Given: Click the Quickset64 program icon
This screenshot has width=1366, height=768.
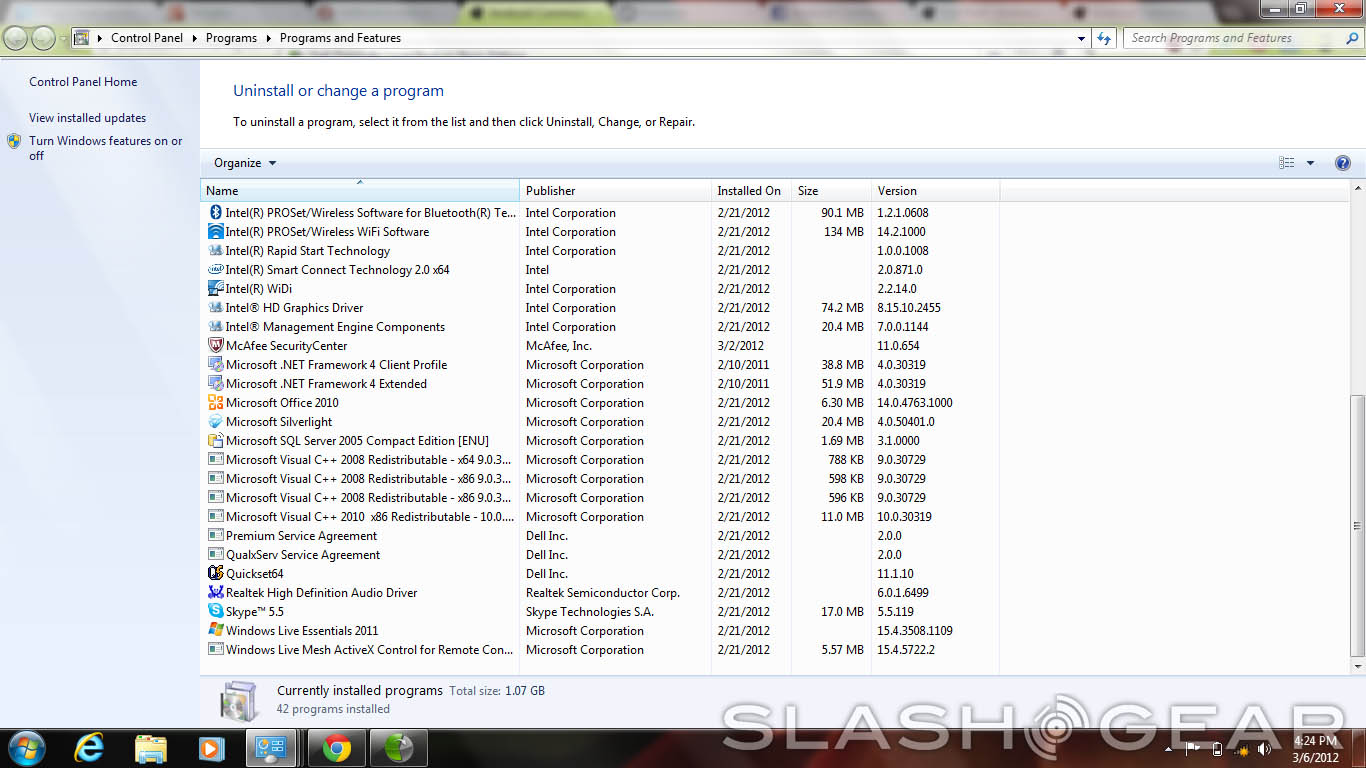Looking at the screenshot, I should pos(216,574).
